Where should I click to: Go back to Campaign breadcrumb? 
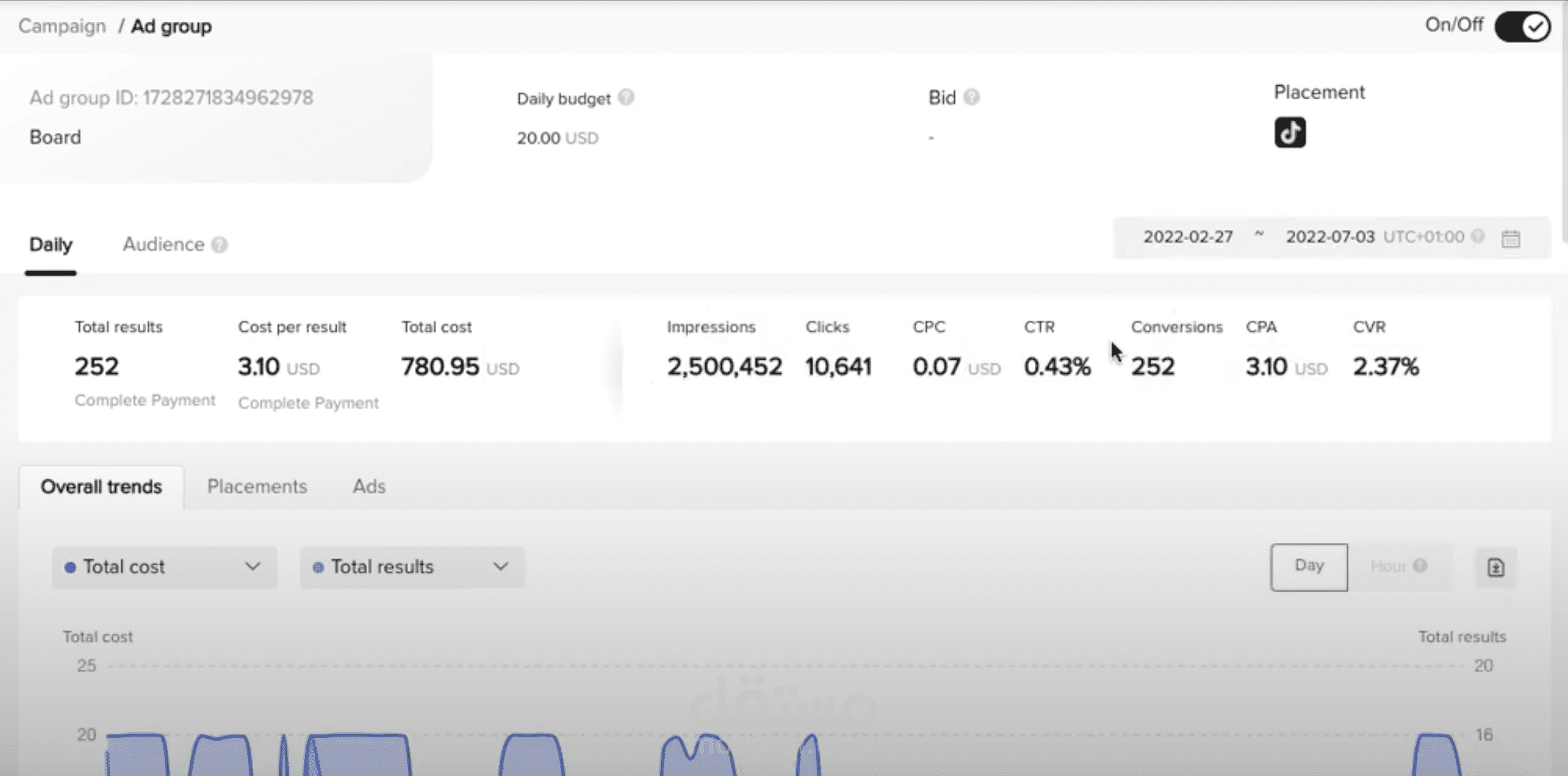click(x=62, y=26)
